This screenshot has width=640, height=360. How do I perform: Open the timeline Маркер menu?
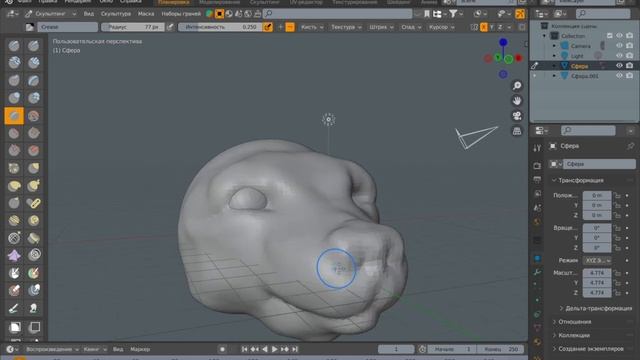[140, 349]
